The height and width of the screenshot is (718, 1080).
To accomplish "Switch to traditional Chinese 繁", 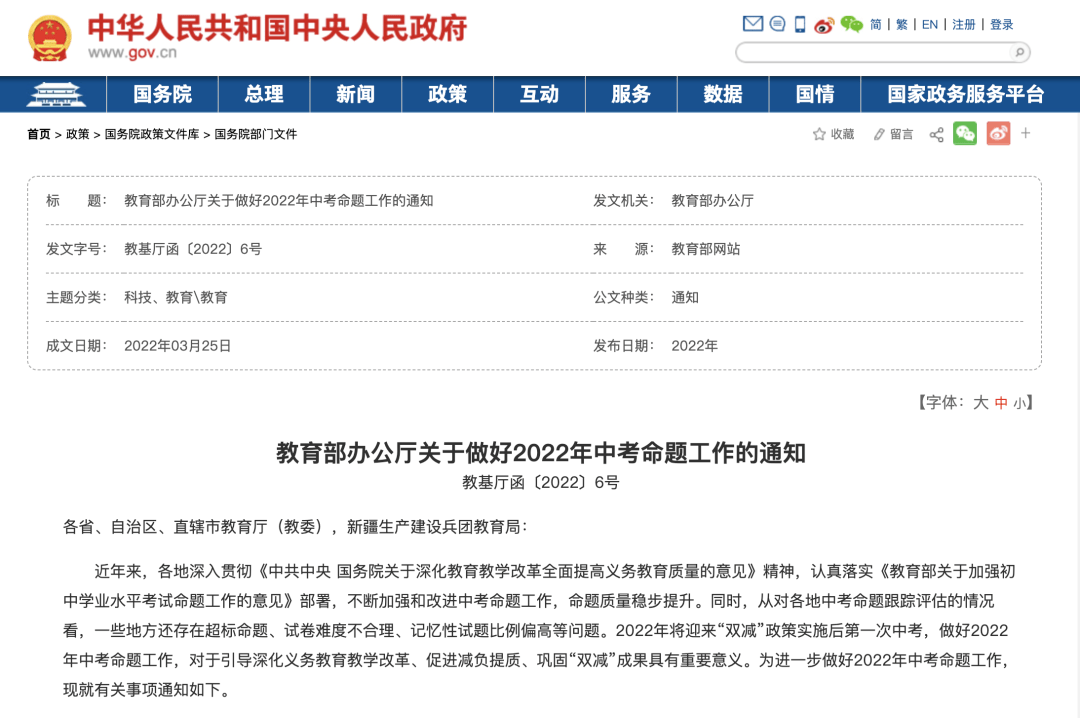I will [902, 25].
